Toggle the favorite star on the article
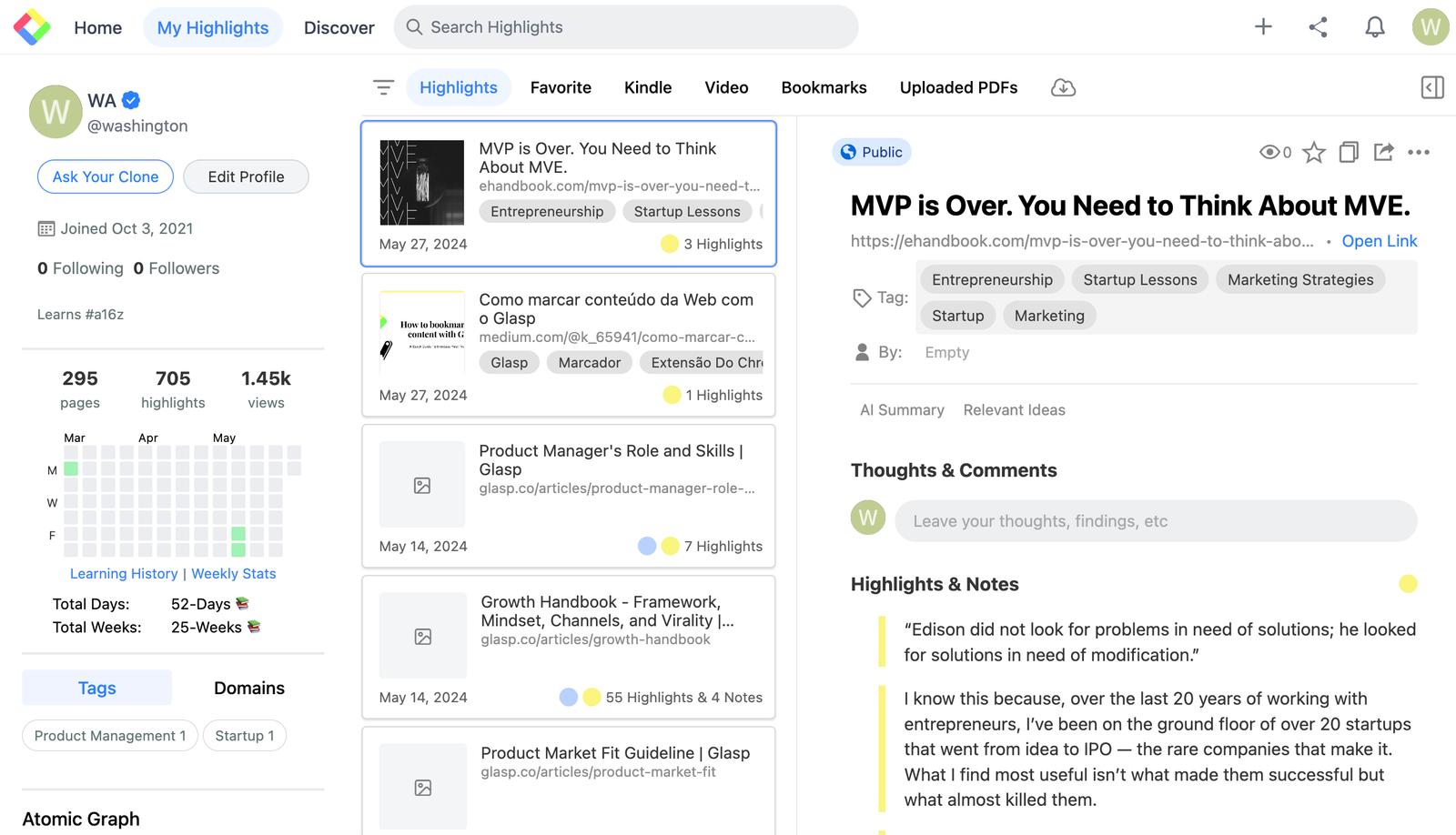 click(x=1314, y=152)
